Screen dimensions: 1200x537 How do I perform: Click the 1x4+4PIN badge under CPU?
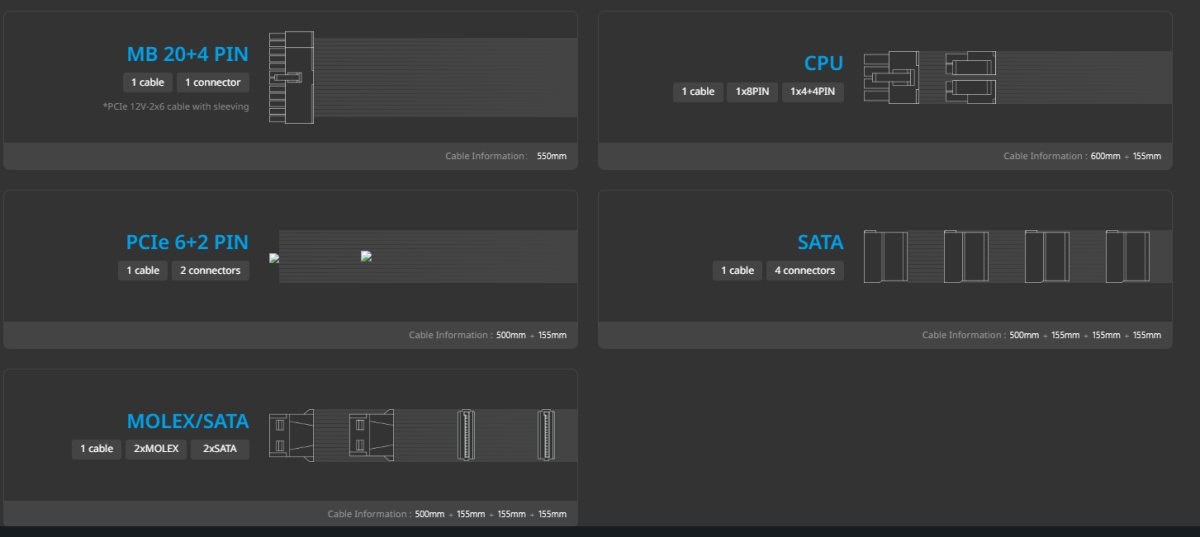click(813, 92)
